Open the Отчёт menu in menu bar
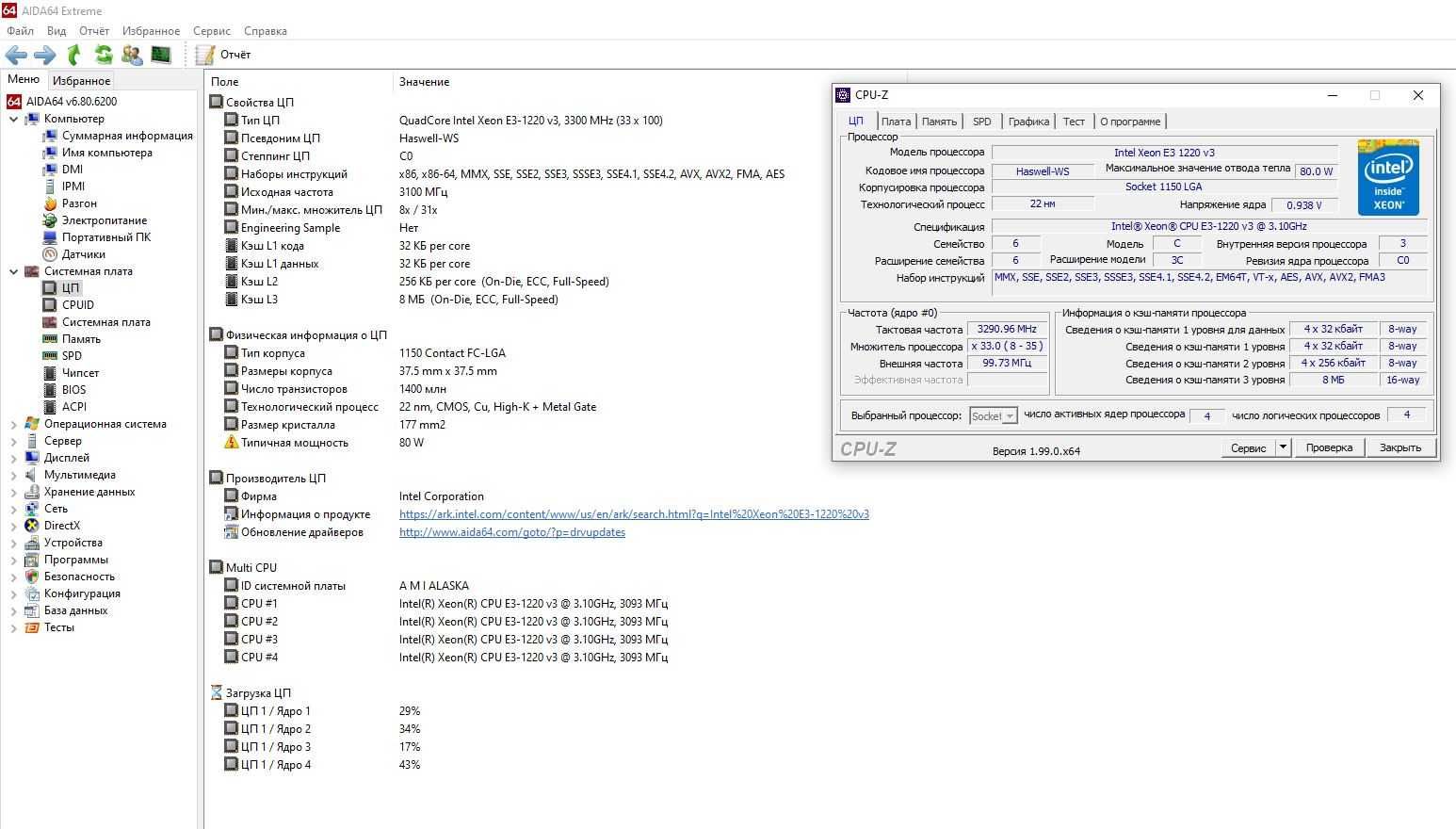The height and width of the screenshot is (829, 1456). point(94,30)
